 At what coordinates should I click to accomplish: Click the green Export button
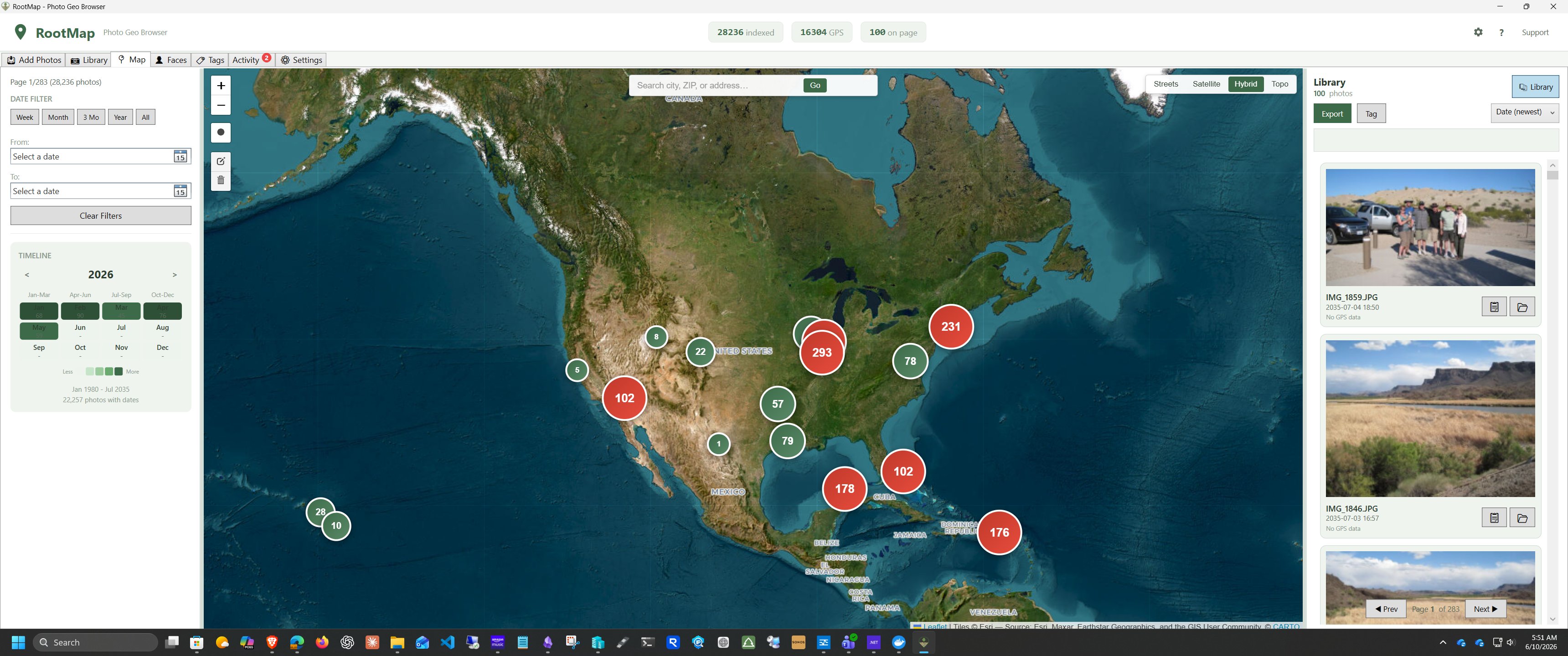click(1332, 114)
